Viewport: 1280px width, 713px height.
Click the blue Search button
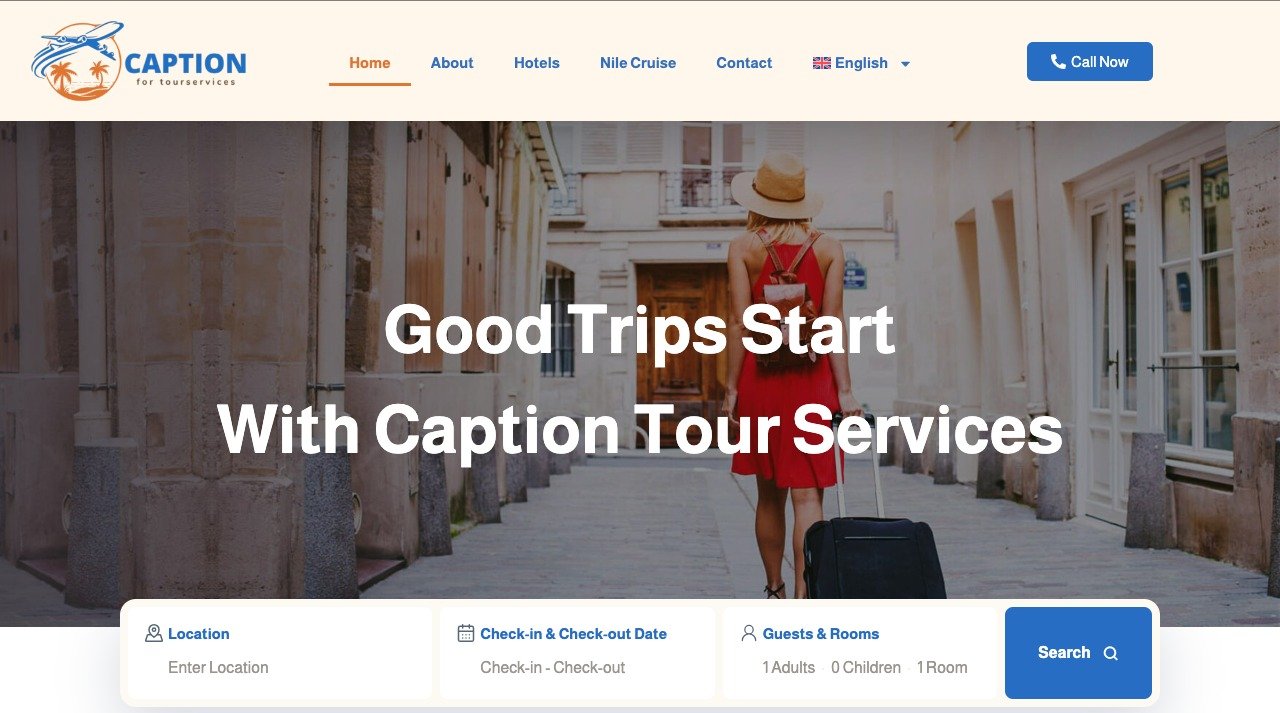pos(1078,653)
